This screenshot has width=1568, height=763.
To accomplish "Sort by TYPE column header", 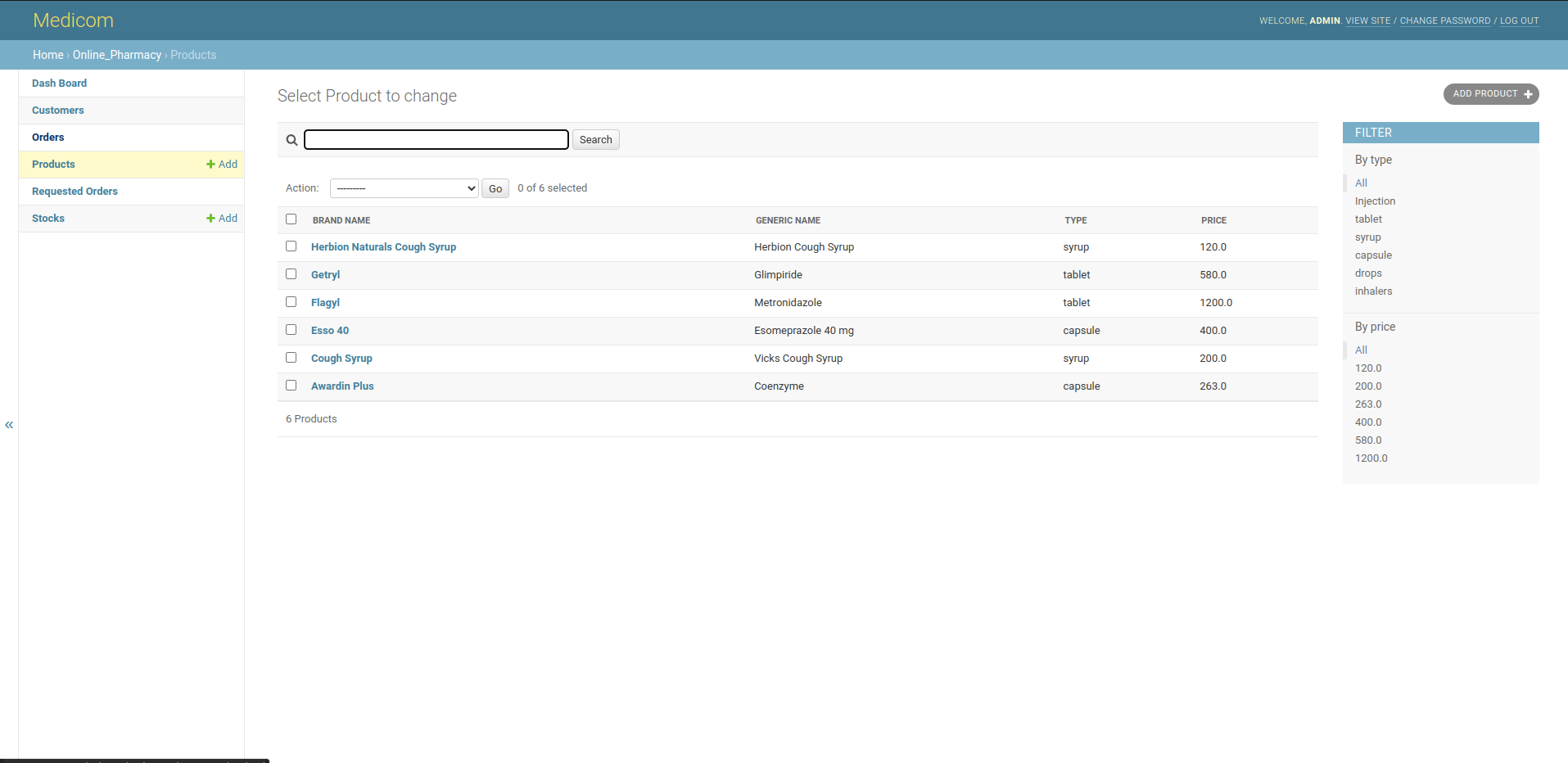I will tap(1076, 220).
